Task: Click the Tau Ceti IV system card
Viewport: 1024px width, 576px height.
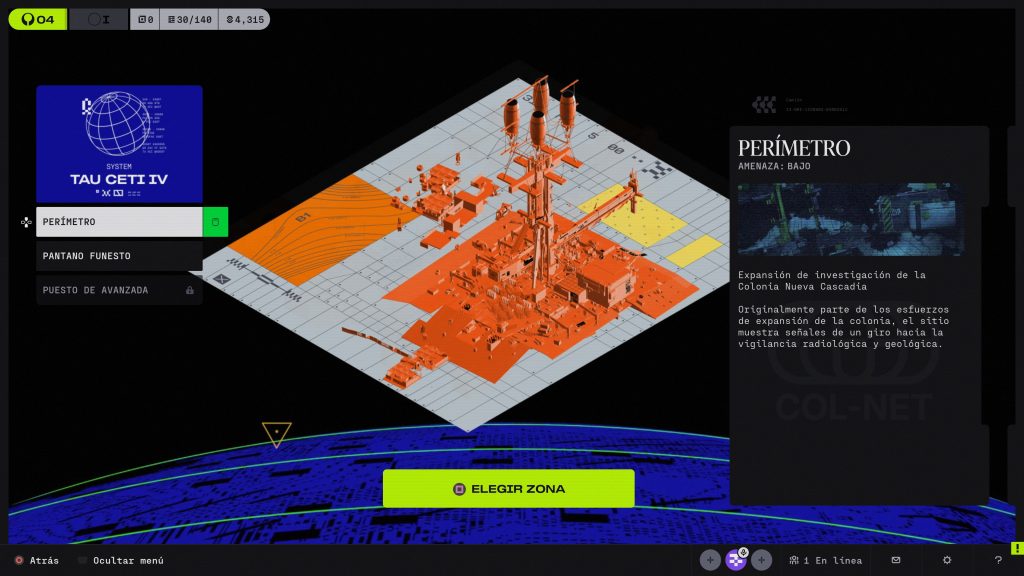Action: click(x=119, y=144)
